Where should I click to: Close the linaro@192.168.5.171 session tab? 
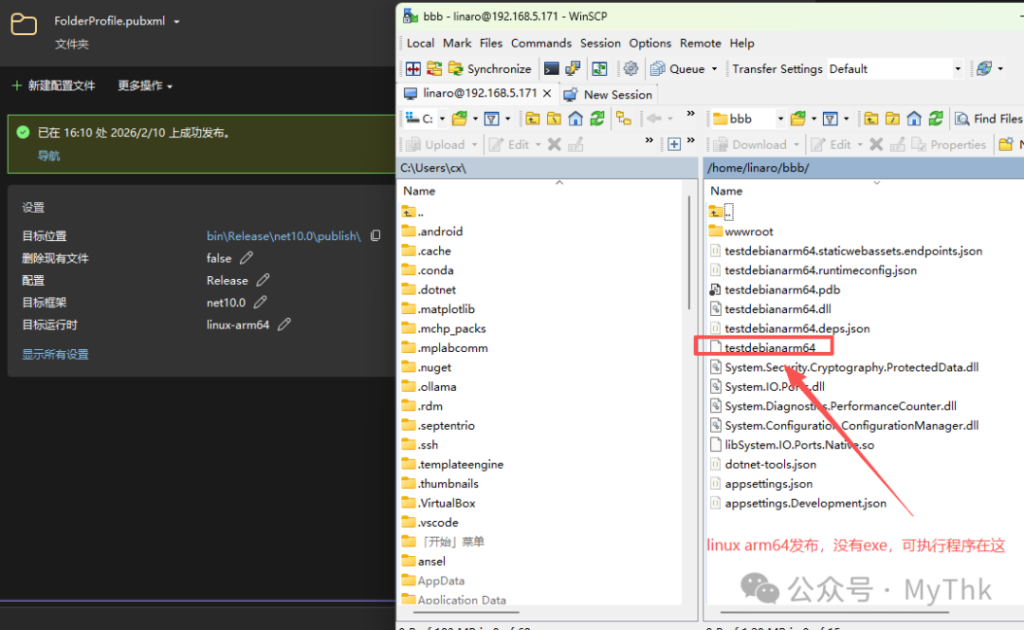coord(547,93)
